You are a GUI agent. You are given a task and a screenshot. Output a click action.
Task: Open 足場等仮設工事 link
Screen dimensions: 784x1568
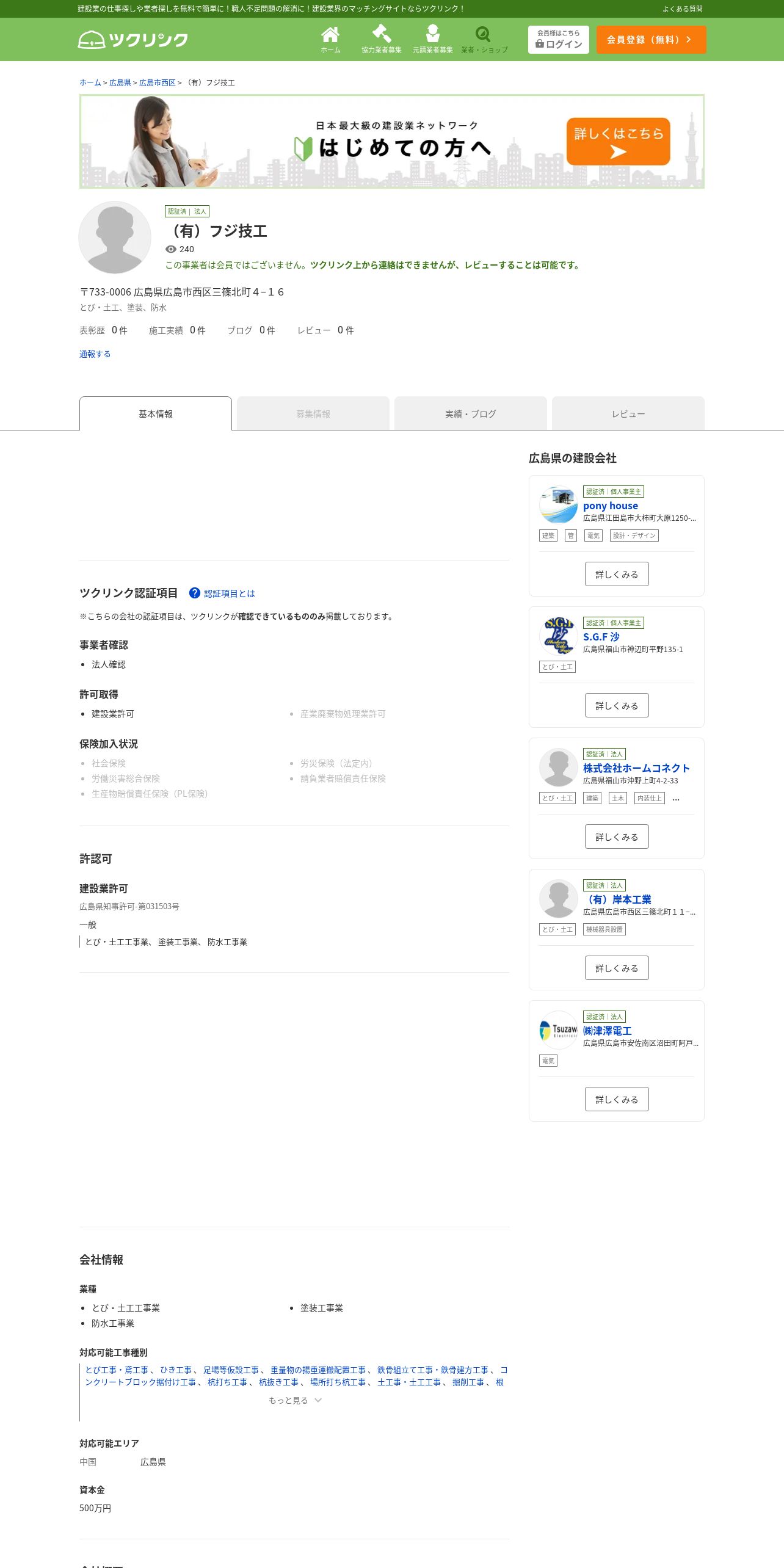click(x=231, y=1370)
